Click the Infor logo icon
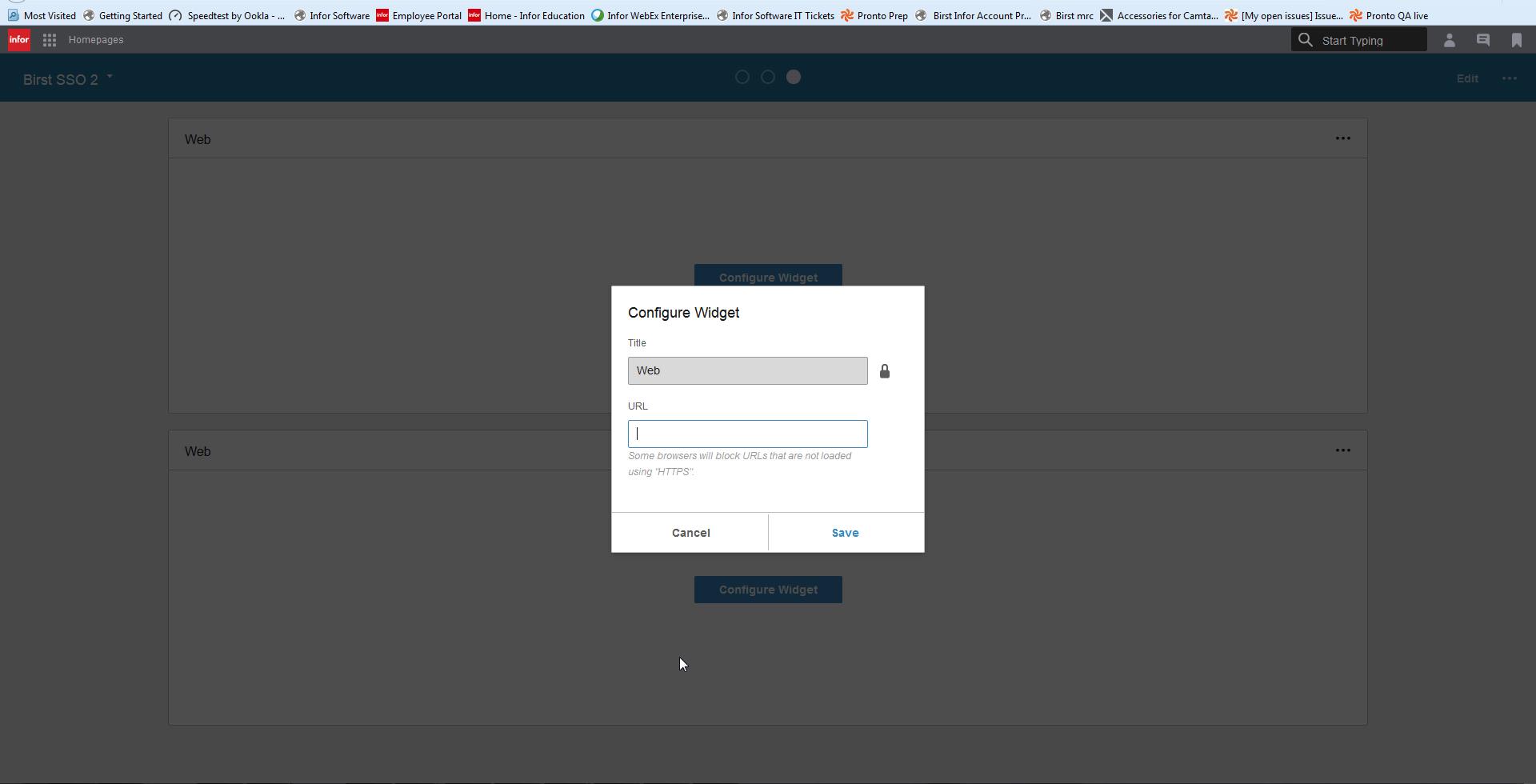Screen dimensions: 1536x784 click(x=18, y=40)
